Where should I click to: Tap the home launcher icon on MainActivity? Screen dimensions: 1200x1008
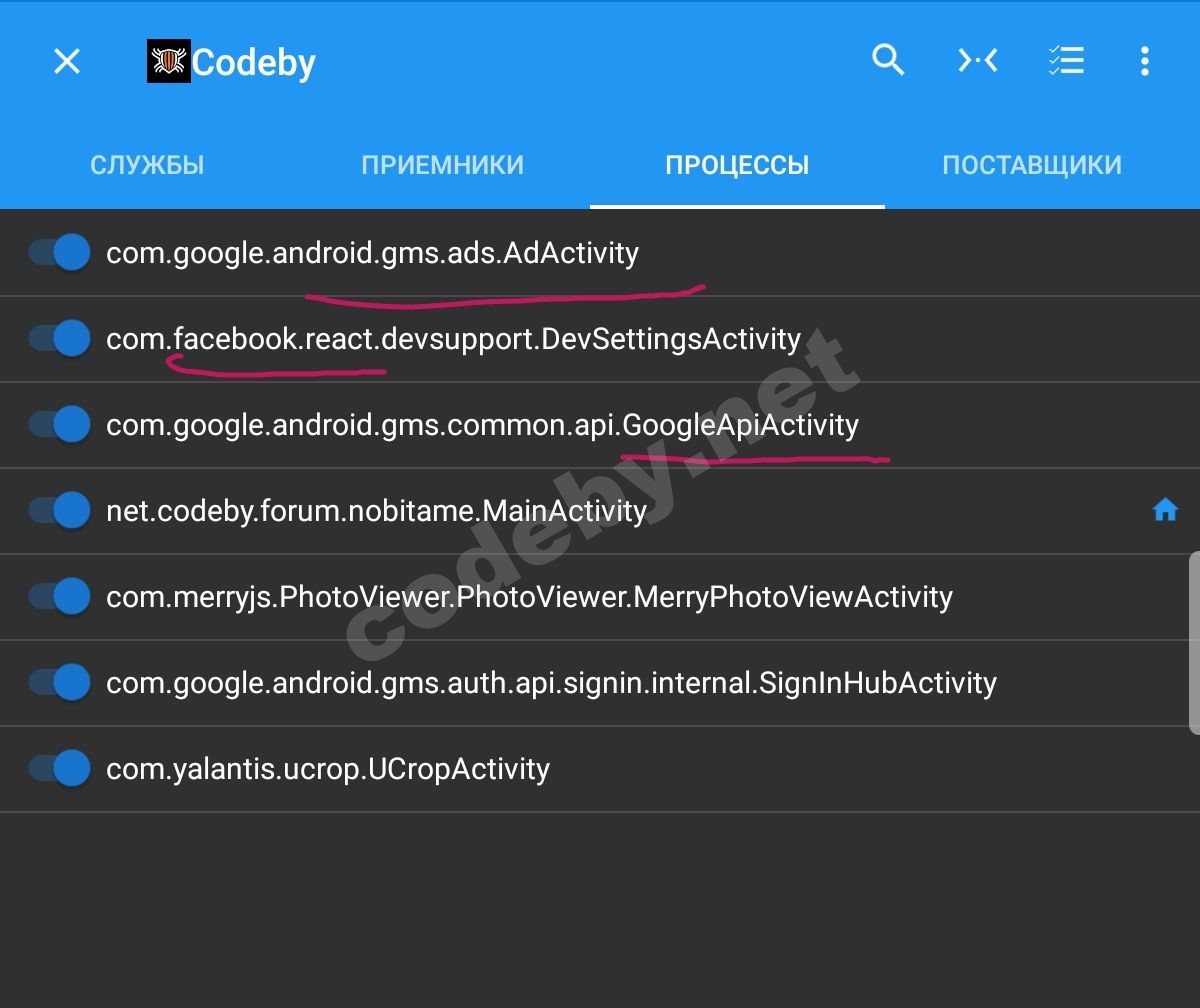(x=1165, y=511)
